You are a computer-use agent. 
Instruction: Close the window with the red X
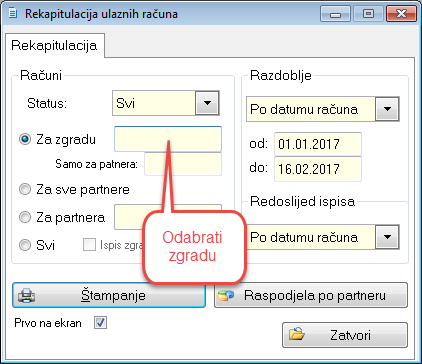pos(401,14)
